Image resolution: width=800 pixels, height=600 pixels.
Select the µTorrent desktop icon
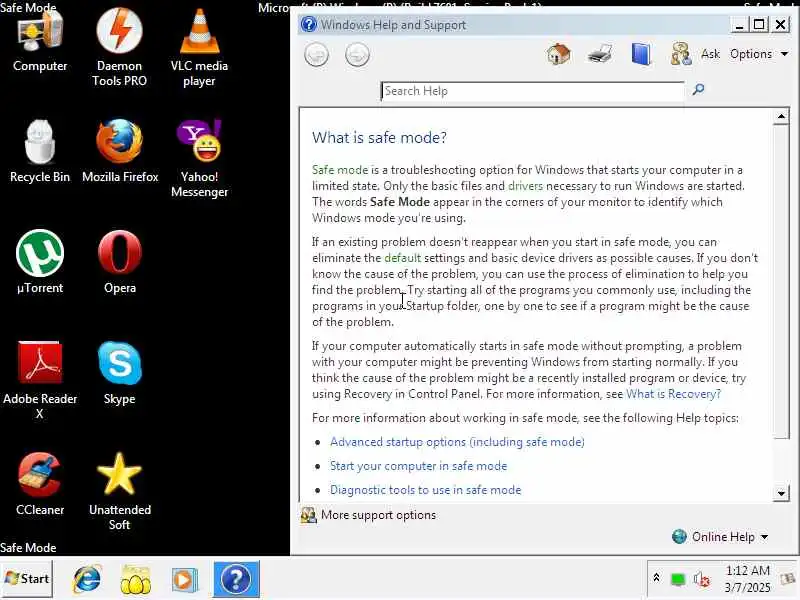click(40, 262)
